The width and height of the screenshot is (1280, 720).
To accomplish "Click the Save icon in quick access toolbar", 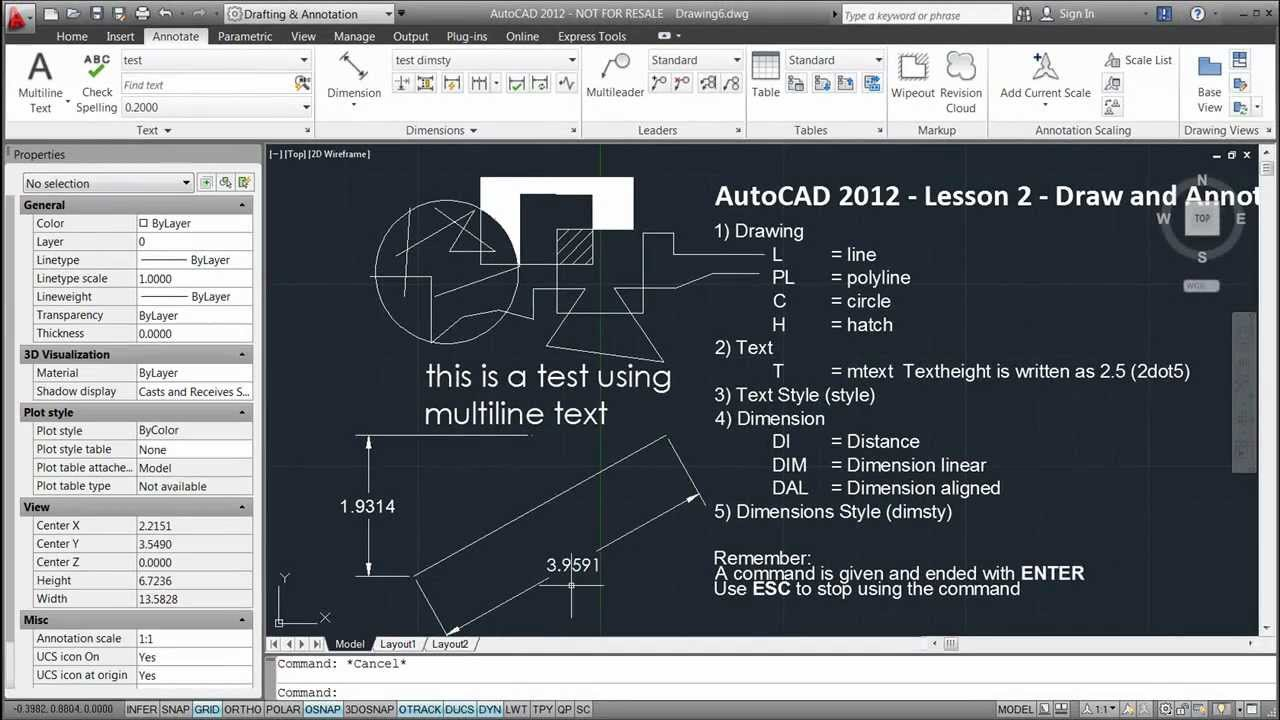I will coord(96,14).
